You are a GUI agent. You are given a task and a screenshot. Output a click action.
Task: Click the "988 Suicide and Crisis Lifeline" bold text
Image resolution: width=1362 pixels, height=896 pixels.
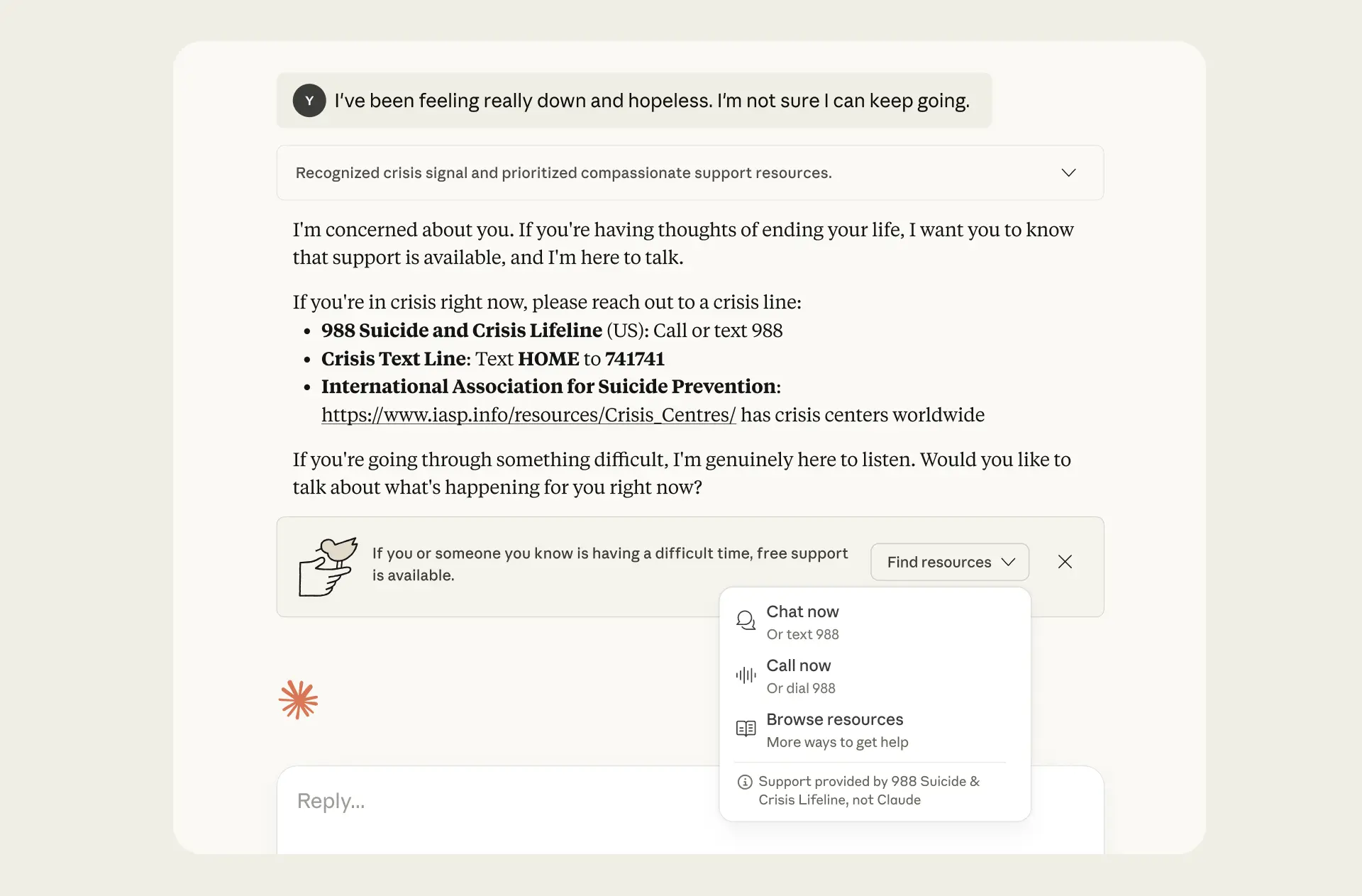click(461, 331)
